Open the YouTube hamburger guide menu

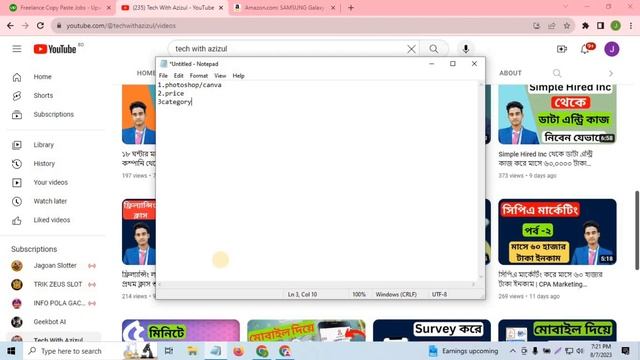(17, 49)
